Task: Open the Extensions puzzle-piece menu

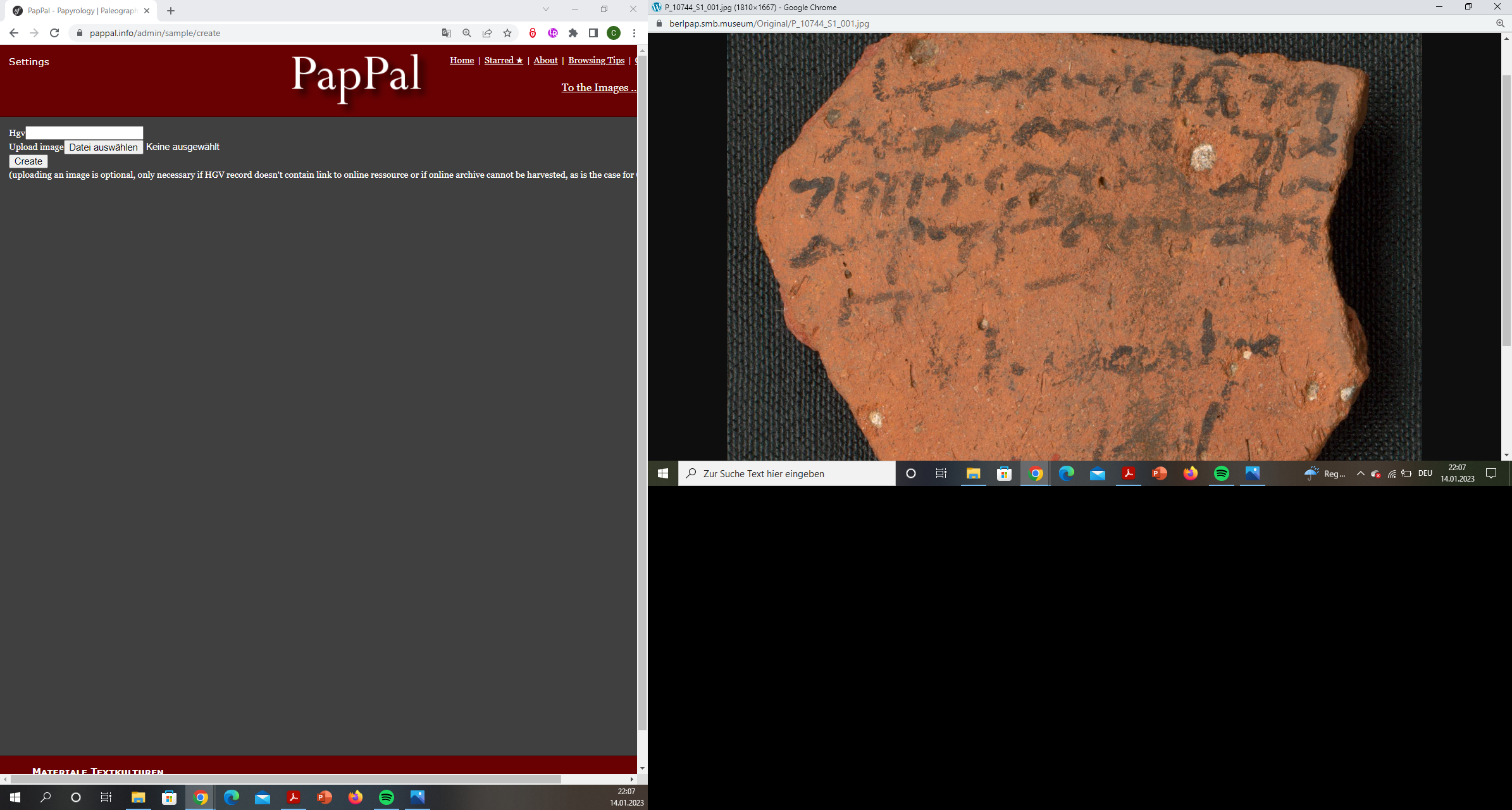Action: (x=573, y=33)
